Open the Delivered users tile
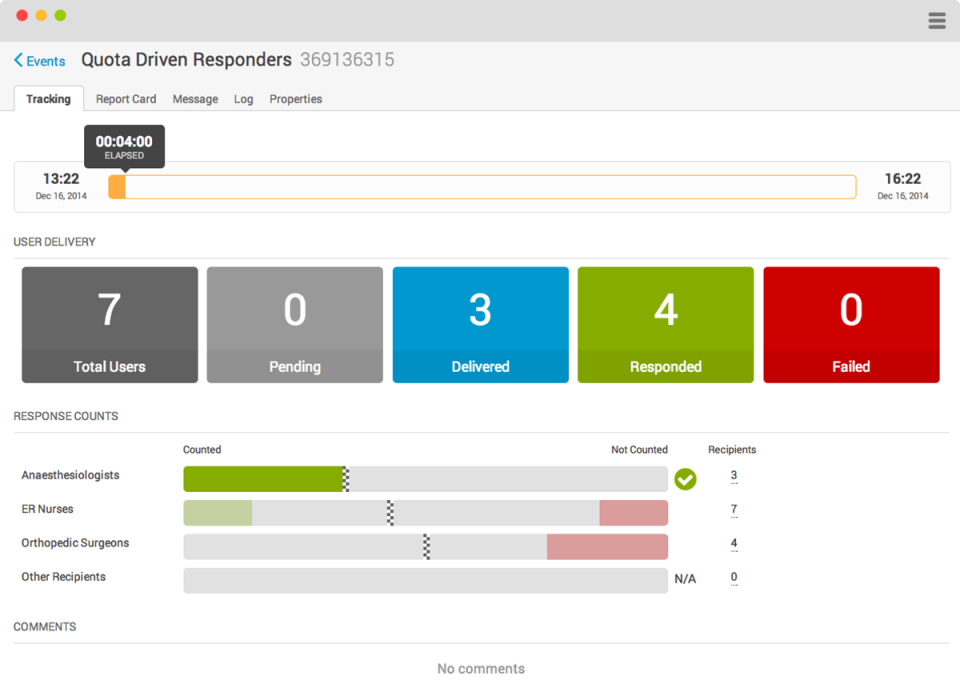 (x=481, y=325)
